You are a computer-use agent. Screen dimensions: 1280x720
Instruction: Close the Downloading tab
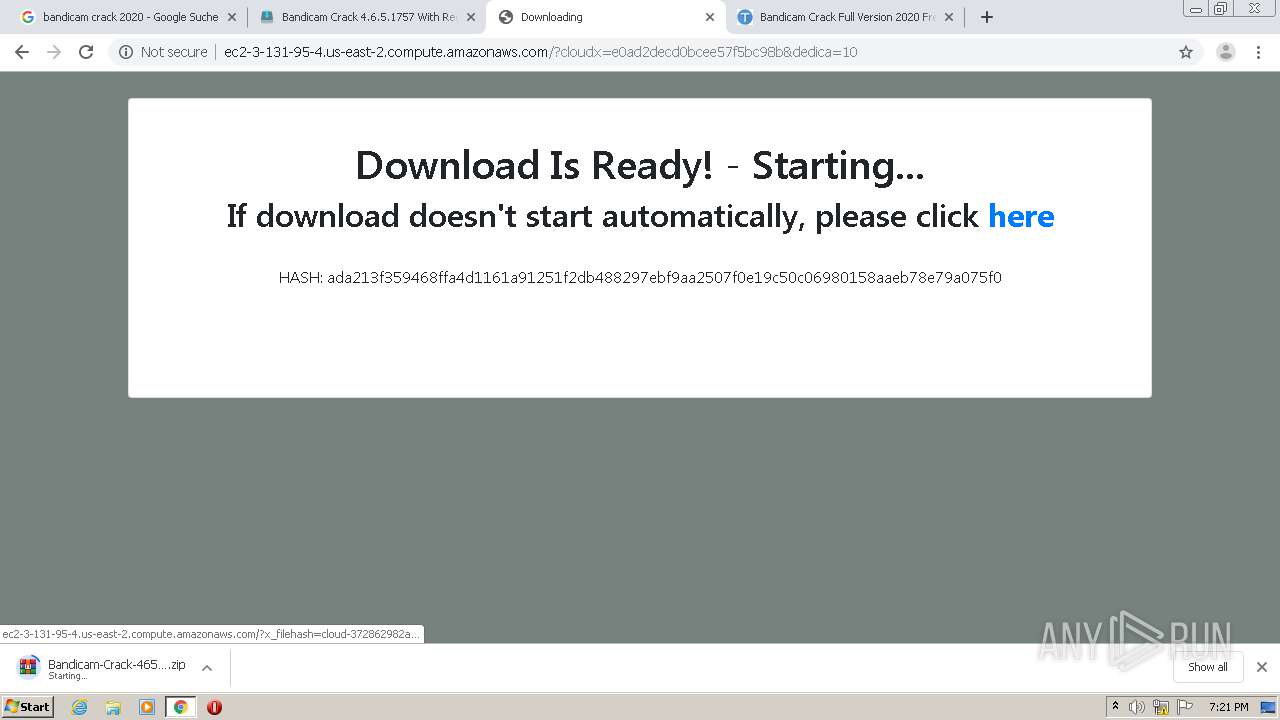[710, 17]
